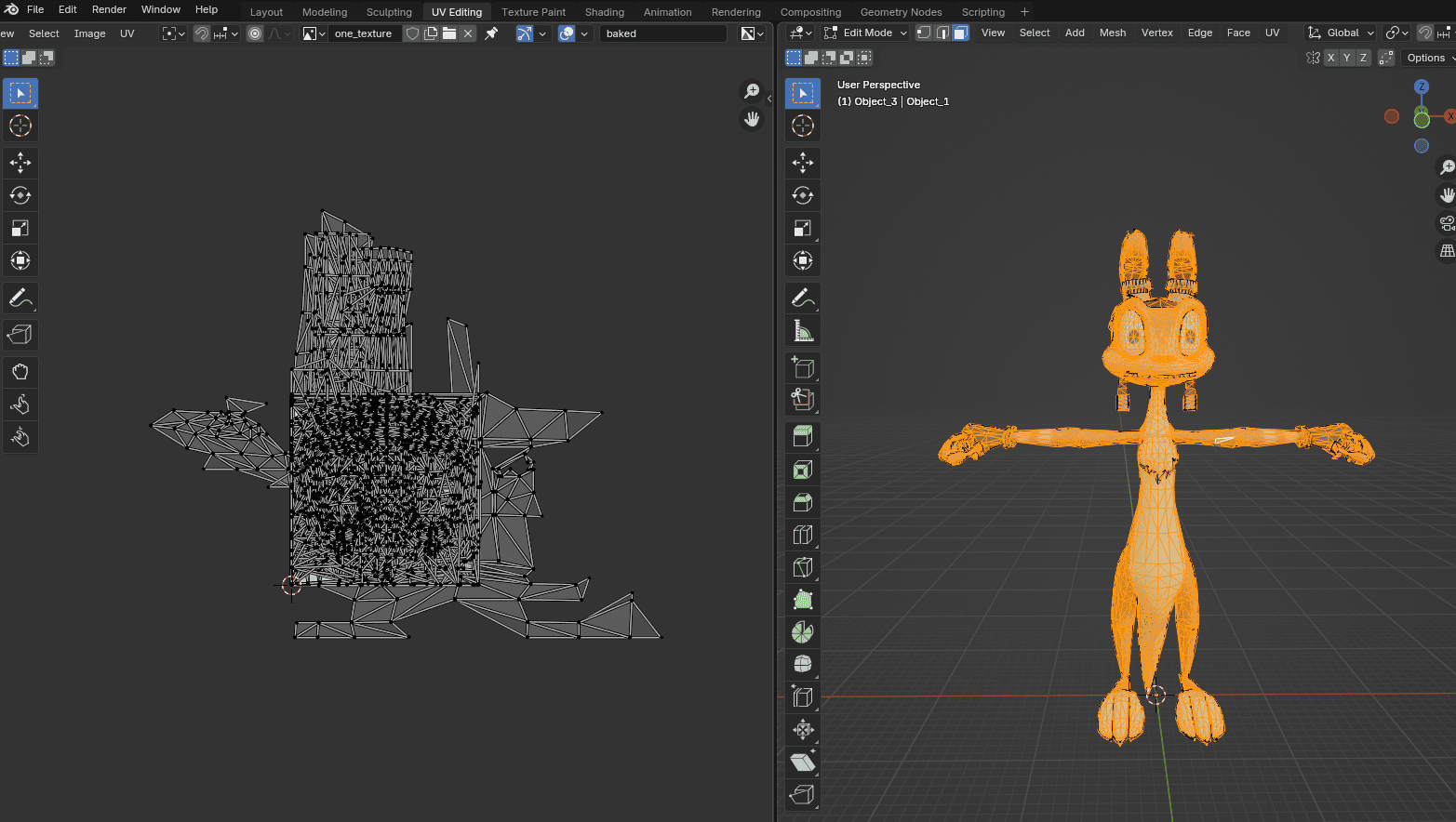1456x822 pixels.
Task: Select the Loop Cut tool
Action: (803, 535)
